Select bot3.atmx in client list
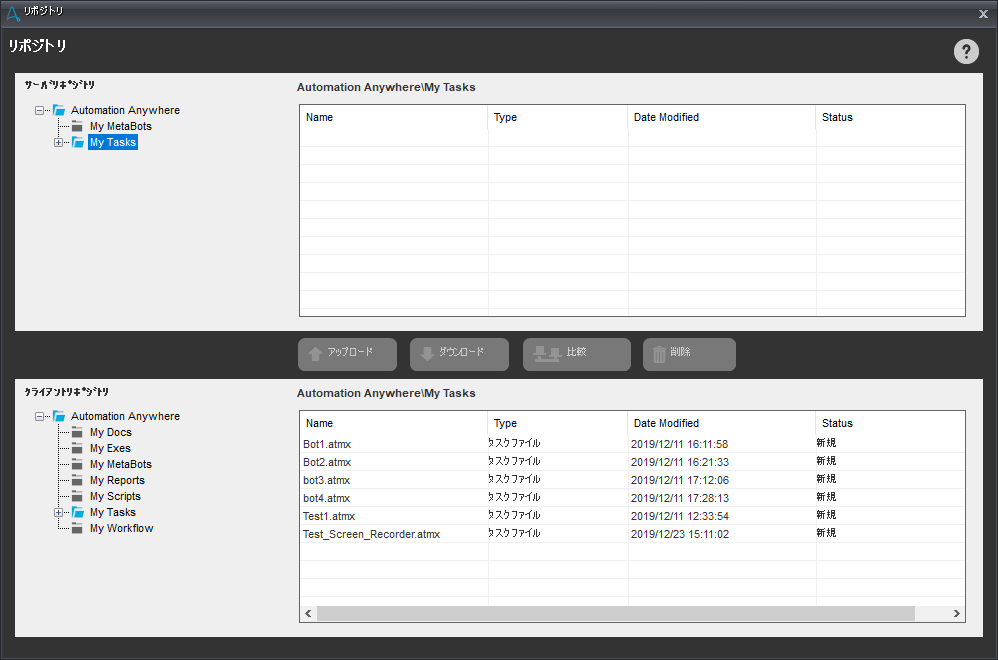Image resolution: width=998 pixels, height=660 pixels. (327, 480)
